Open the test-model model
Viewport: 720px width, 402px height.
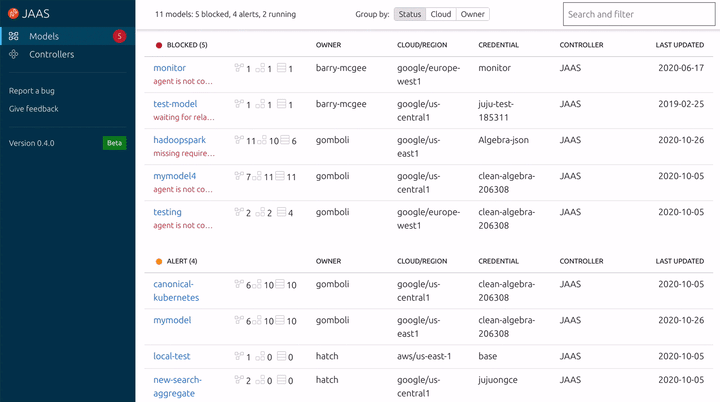pyautogui.click(x=175, y=104)
